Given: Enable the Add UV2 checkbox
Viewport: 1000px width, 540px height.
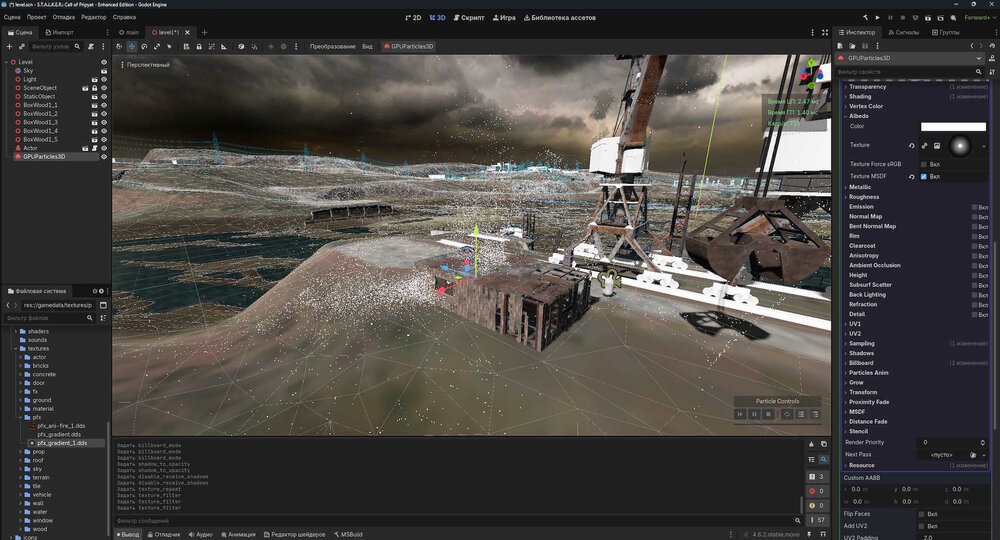Looking at the screenshot, I should 922,526.
